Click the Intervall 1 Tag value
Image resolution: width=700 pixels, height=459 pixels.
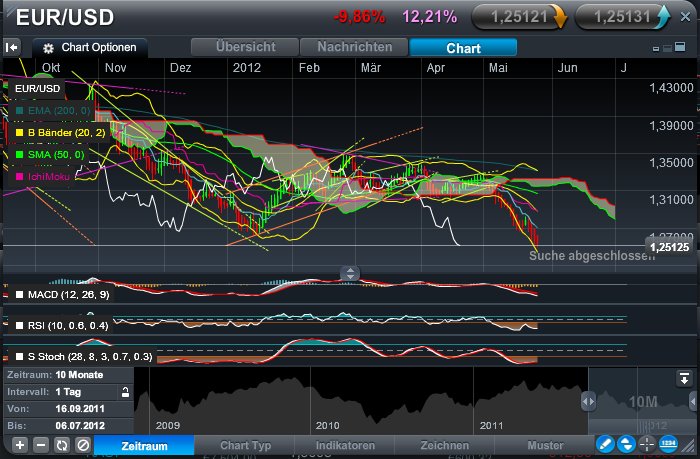click(x=68, y=392)
